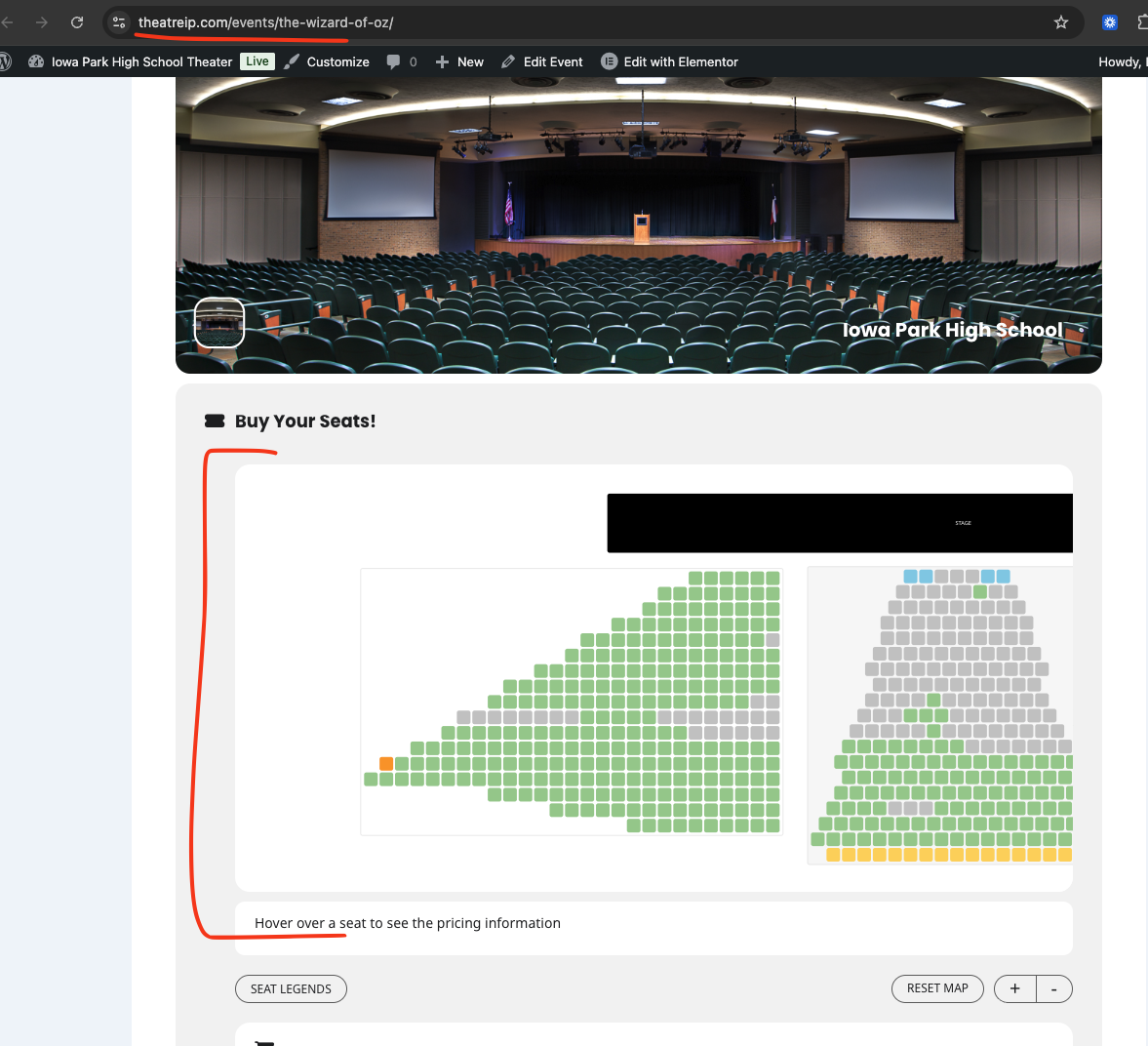
Task: Expand the New content menu
Action: point(459,61)
